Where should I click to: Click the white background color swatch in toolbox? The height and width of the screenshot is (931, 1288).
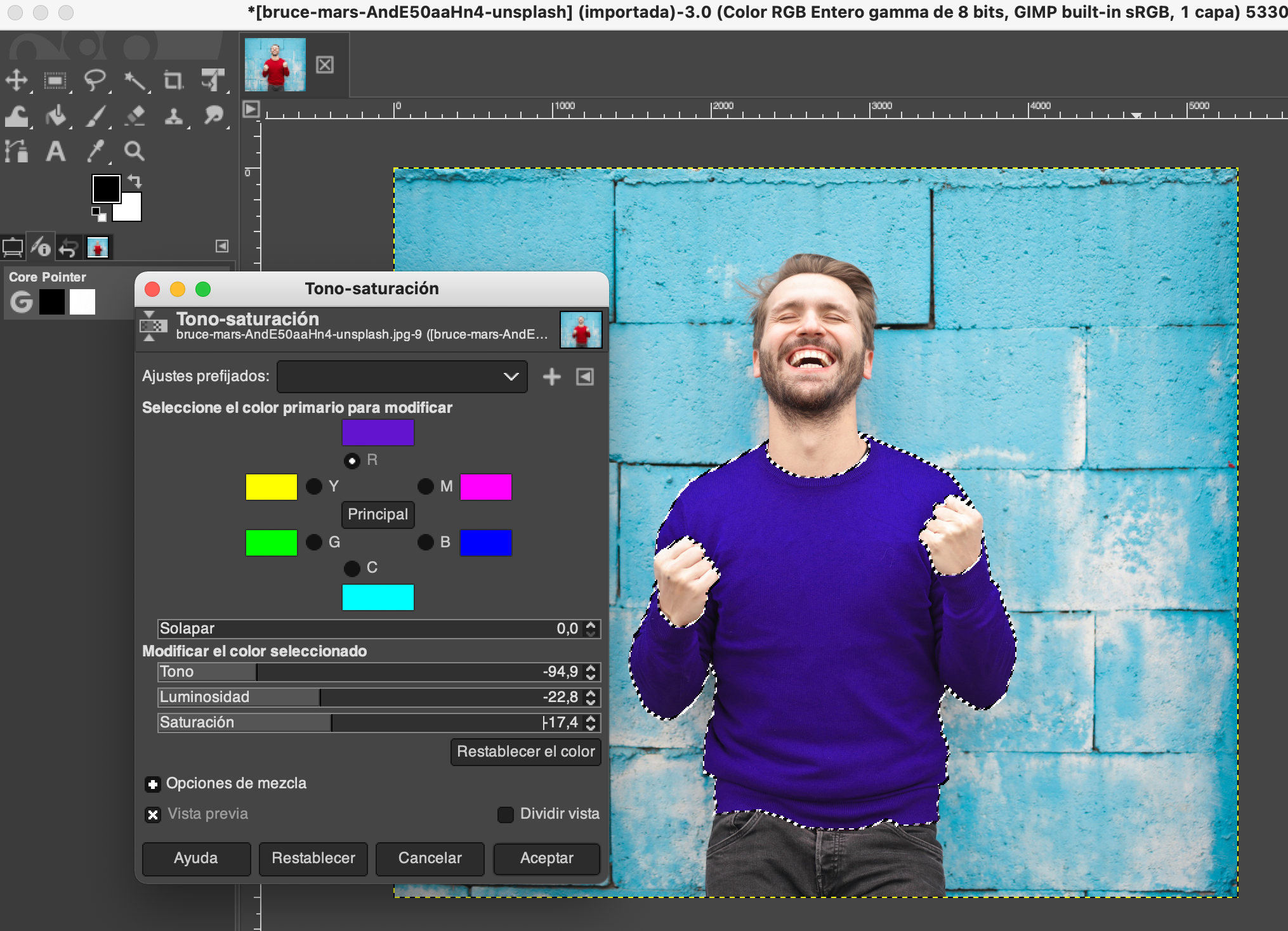[131, 210]
